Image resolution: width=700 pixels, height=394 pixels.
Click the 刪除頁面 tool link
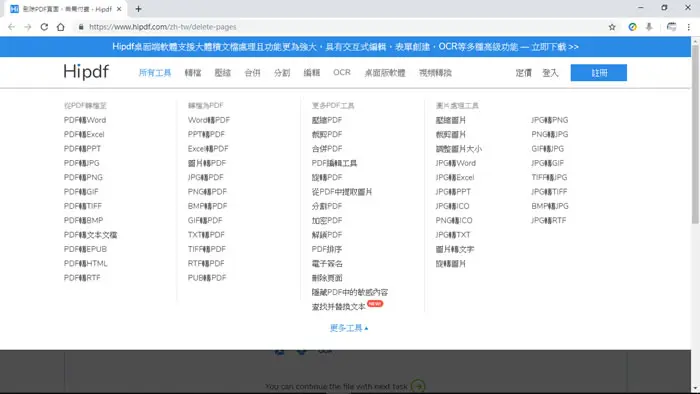327,278
